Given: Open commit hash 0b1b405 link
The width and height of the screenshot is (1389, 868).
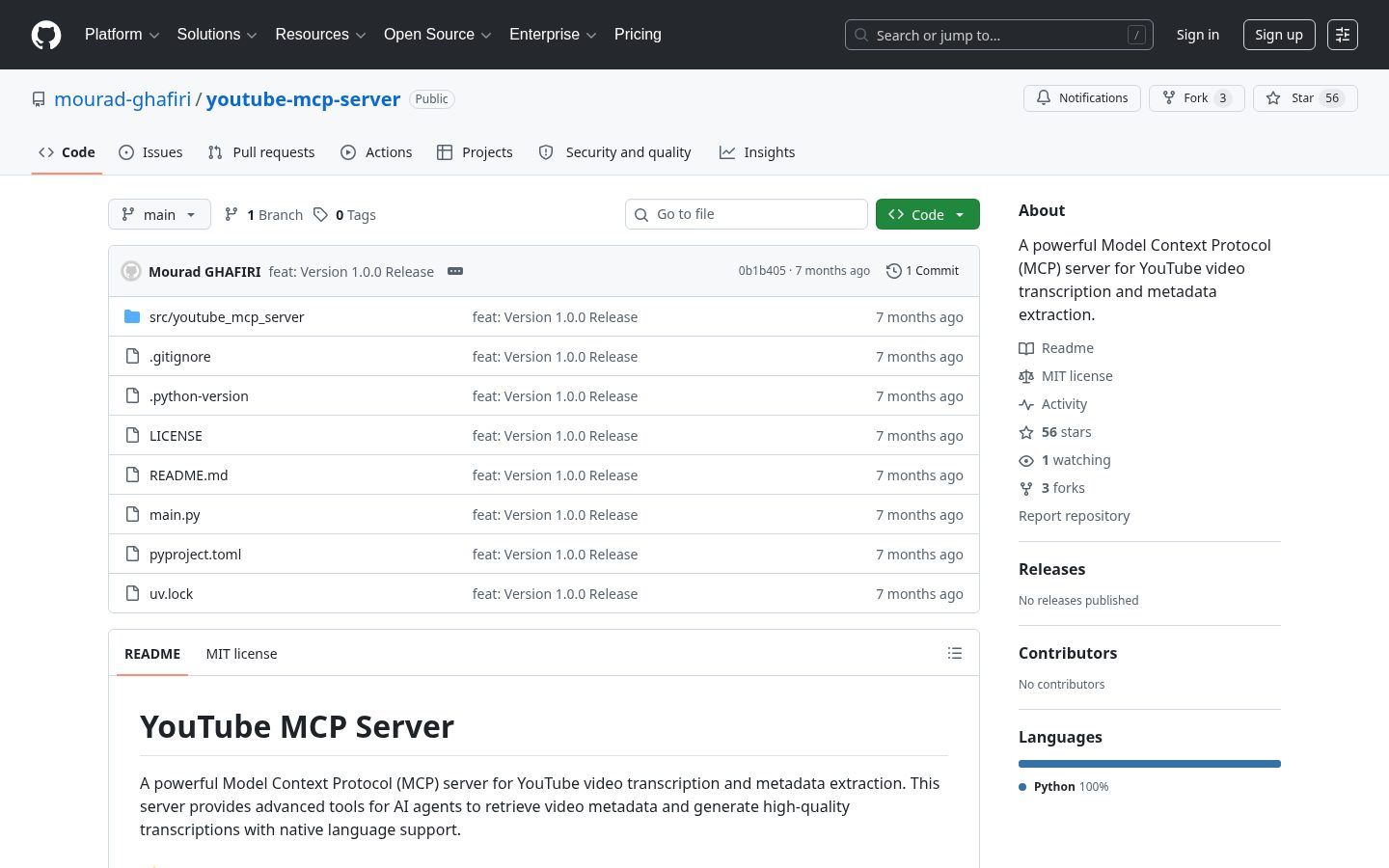Looking at the screenshot, I should 762,271.
